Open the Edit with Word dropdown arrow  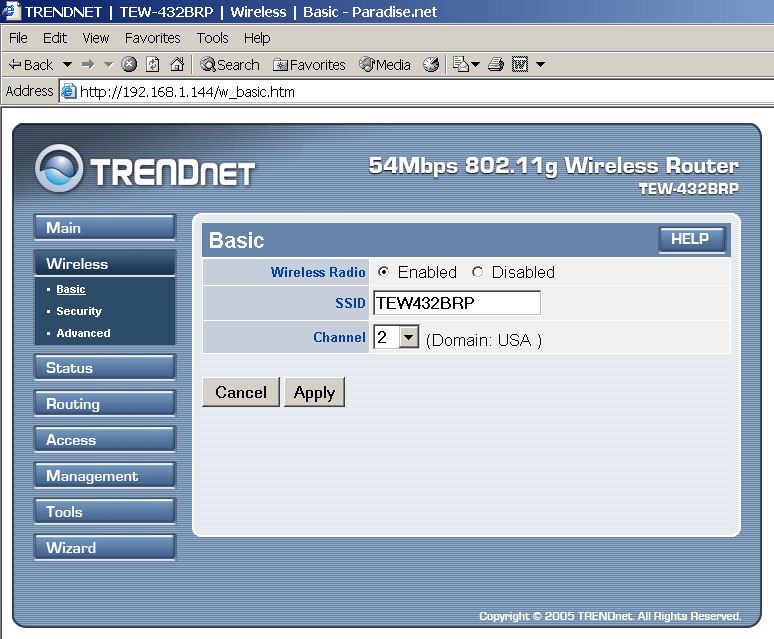tap(541, 65)
